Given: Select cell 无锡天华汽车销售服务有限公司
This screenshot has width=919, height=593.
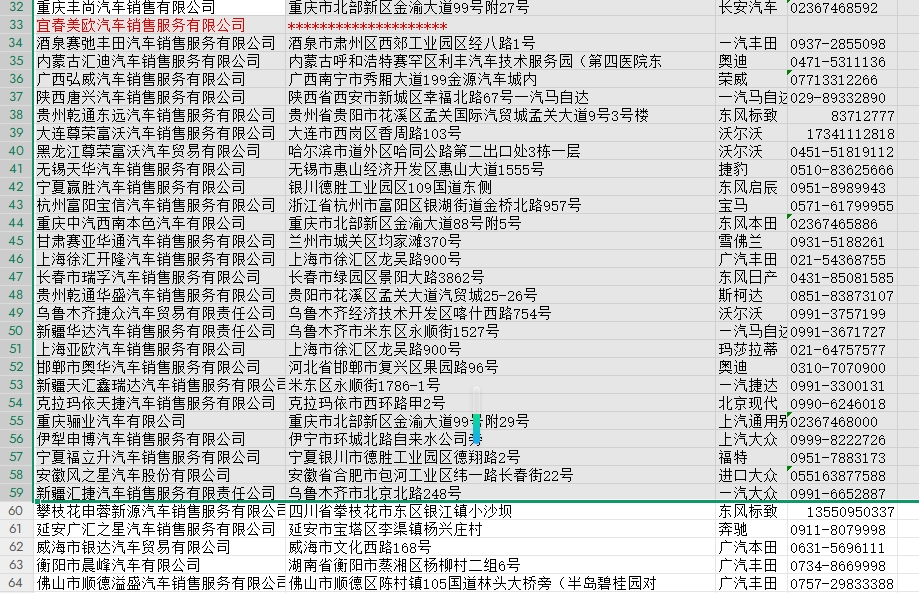Looking at the screenshot, I should (x=159, y=169).
